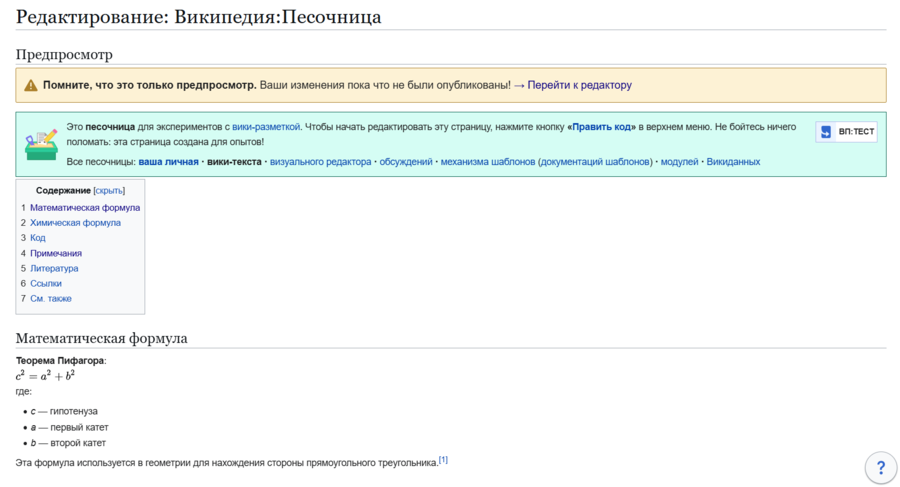Open 'Литература' entry in contents
Image resolution: width=900 pixels, height=487 pixels.
click(x=54, y=268)
